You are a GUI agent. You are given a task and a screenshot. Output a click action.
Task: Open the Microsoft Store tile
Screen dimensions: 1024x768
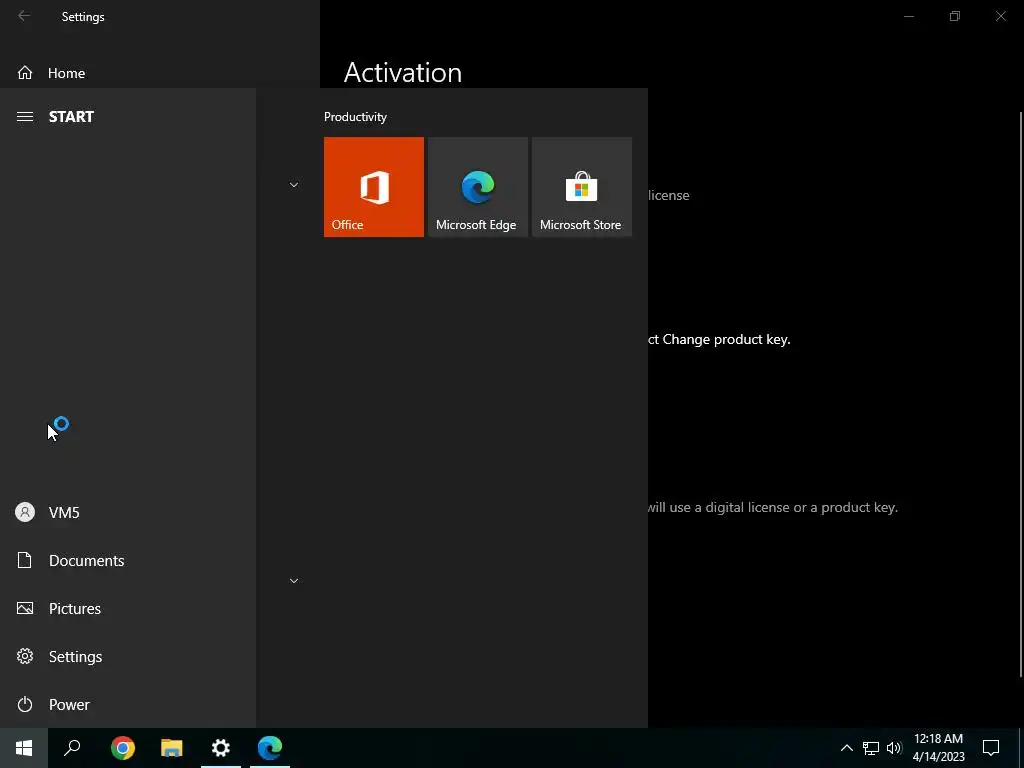(x=582, y=187)
